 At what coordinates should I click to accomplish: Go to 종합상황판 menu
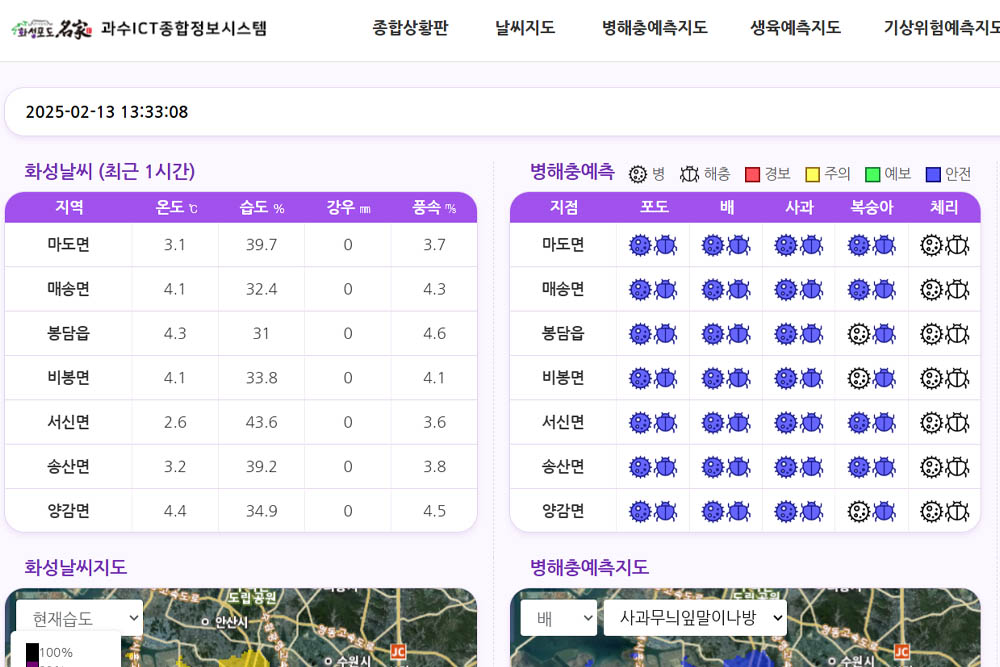point(410,28)
